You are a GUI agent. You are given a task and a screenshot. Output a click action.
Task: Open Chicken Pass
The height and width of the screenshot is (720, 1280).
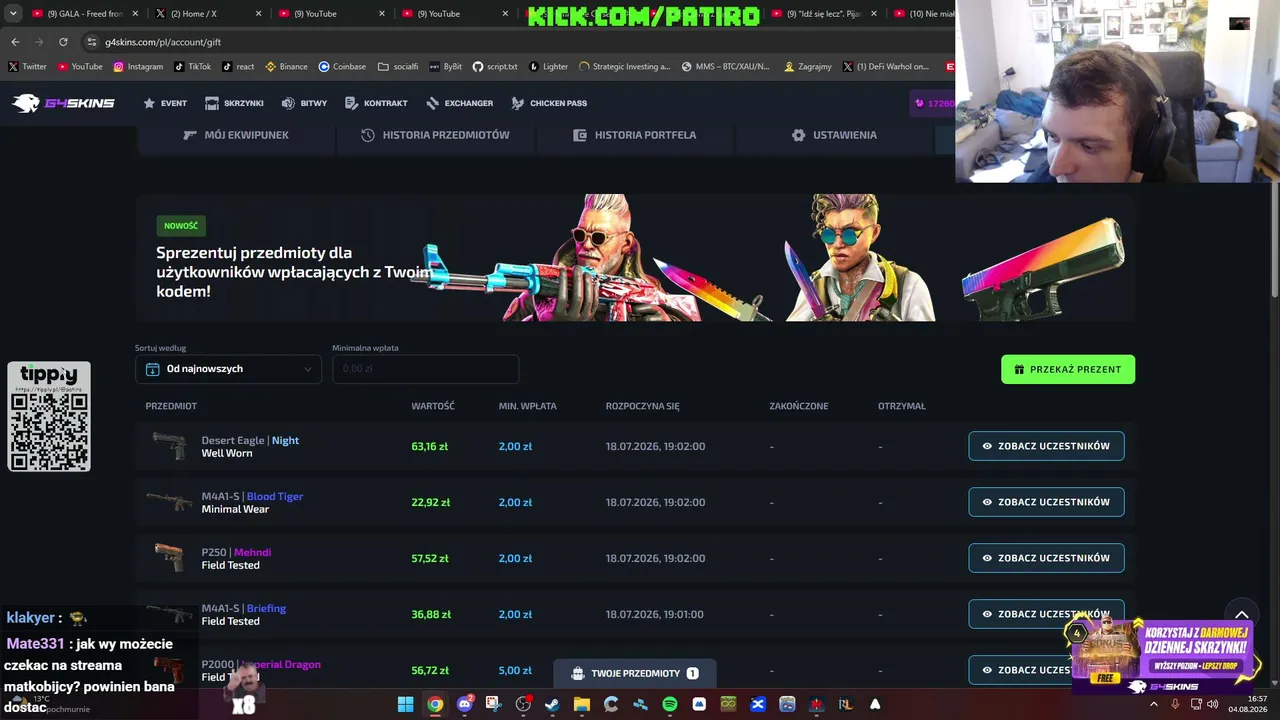549,103
